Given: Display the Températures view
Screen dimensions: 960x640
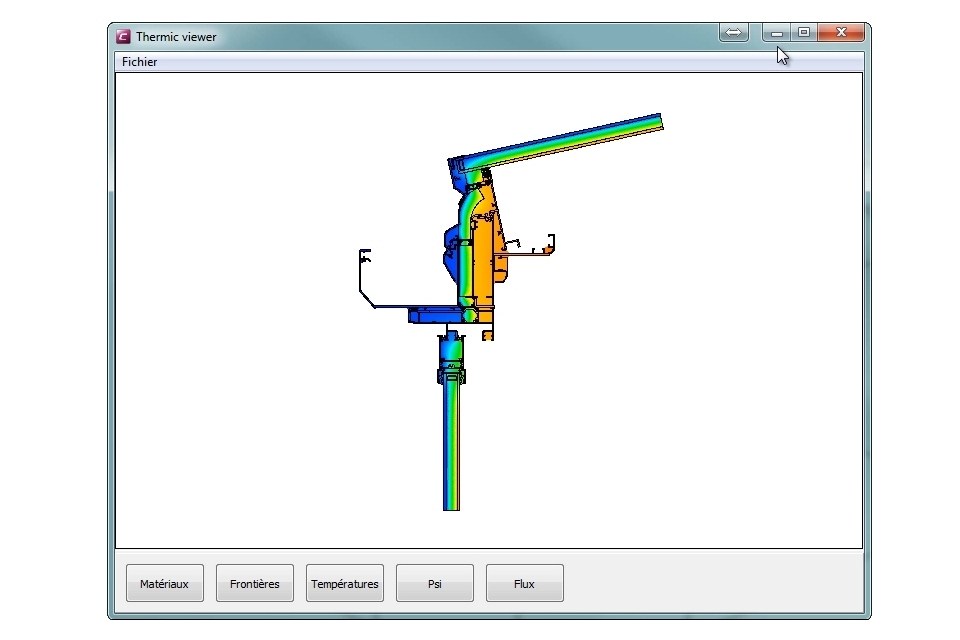Looking at the screenshot, I should (345, 583).
